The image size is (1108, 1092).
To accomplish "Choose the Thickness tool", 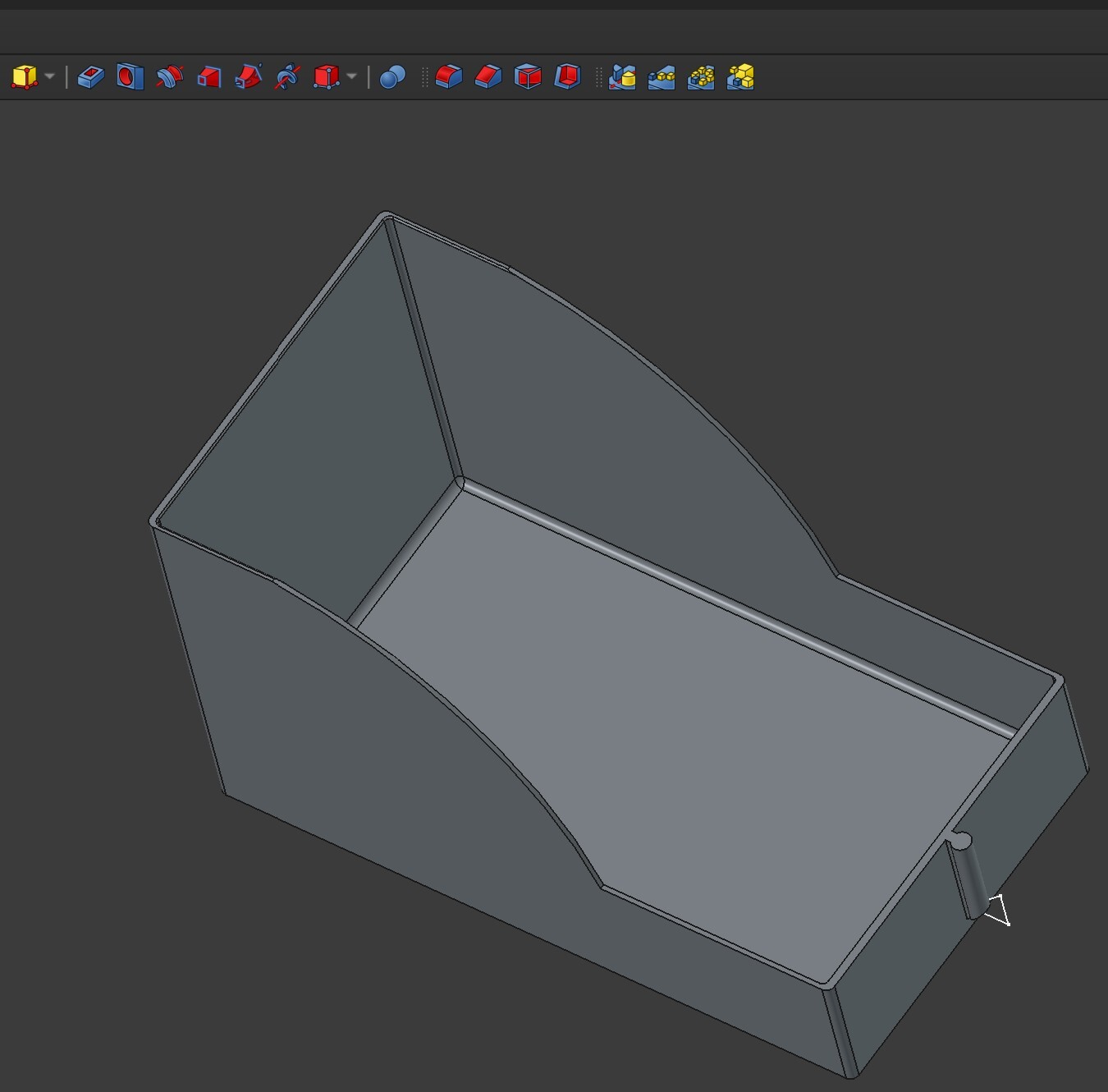I will pyautogui.click(x=567, y=77).
